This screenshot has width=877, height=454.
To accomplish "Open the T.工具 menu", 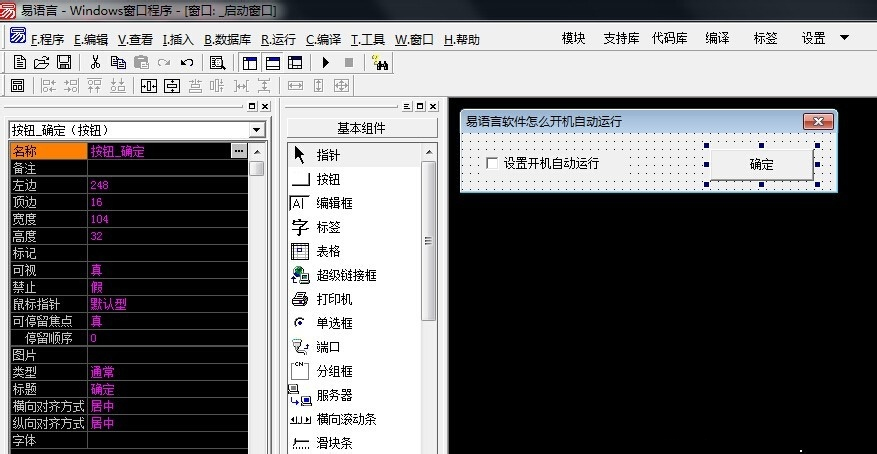I will [367, 40].
